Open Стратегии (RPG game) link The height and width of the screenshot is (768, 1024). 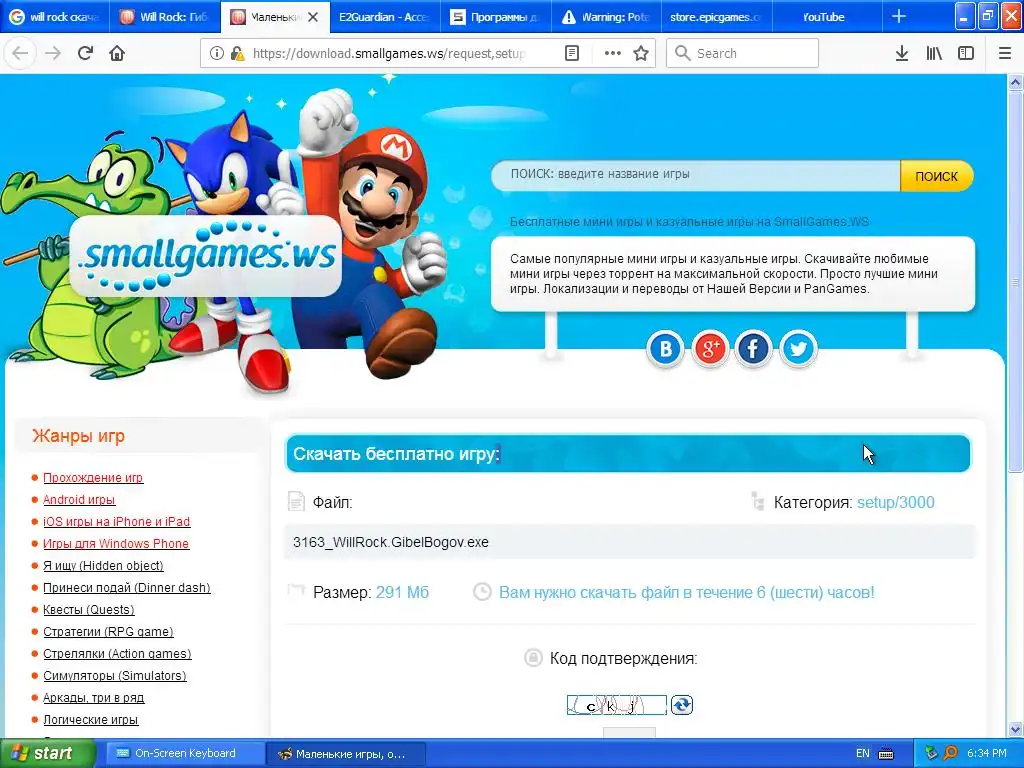point(108,632)
